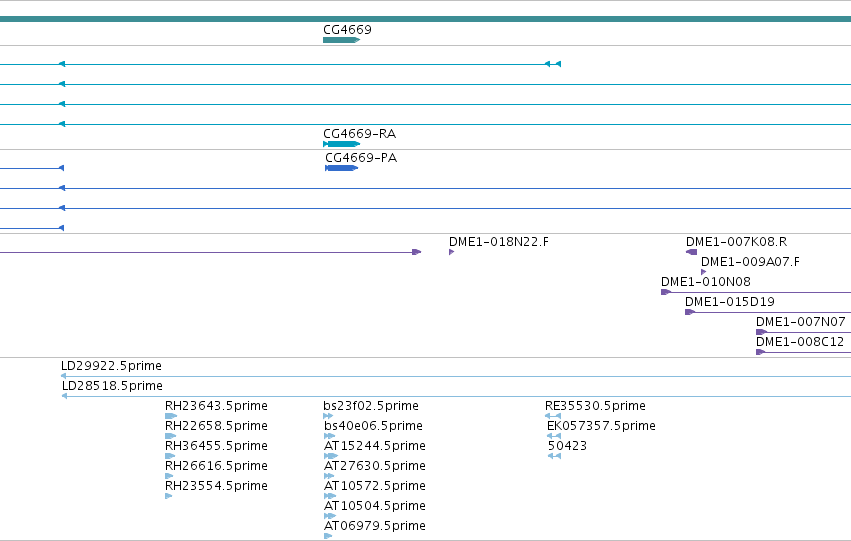Click the DME1-007K08.R purple arrow glyph
Image resolution: width=851 pixels, height=541 pixels.
[691, 252]
